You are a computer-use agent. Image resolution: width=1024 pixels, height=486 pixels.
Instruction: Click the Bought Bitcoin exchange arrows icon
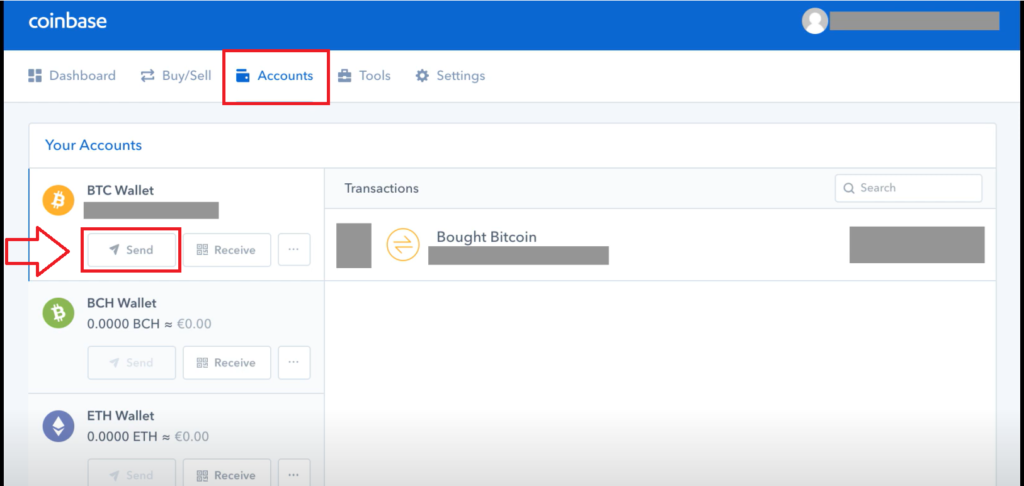pyautogui.click(x=403, y=245)
